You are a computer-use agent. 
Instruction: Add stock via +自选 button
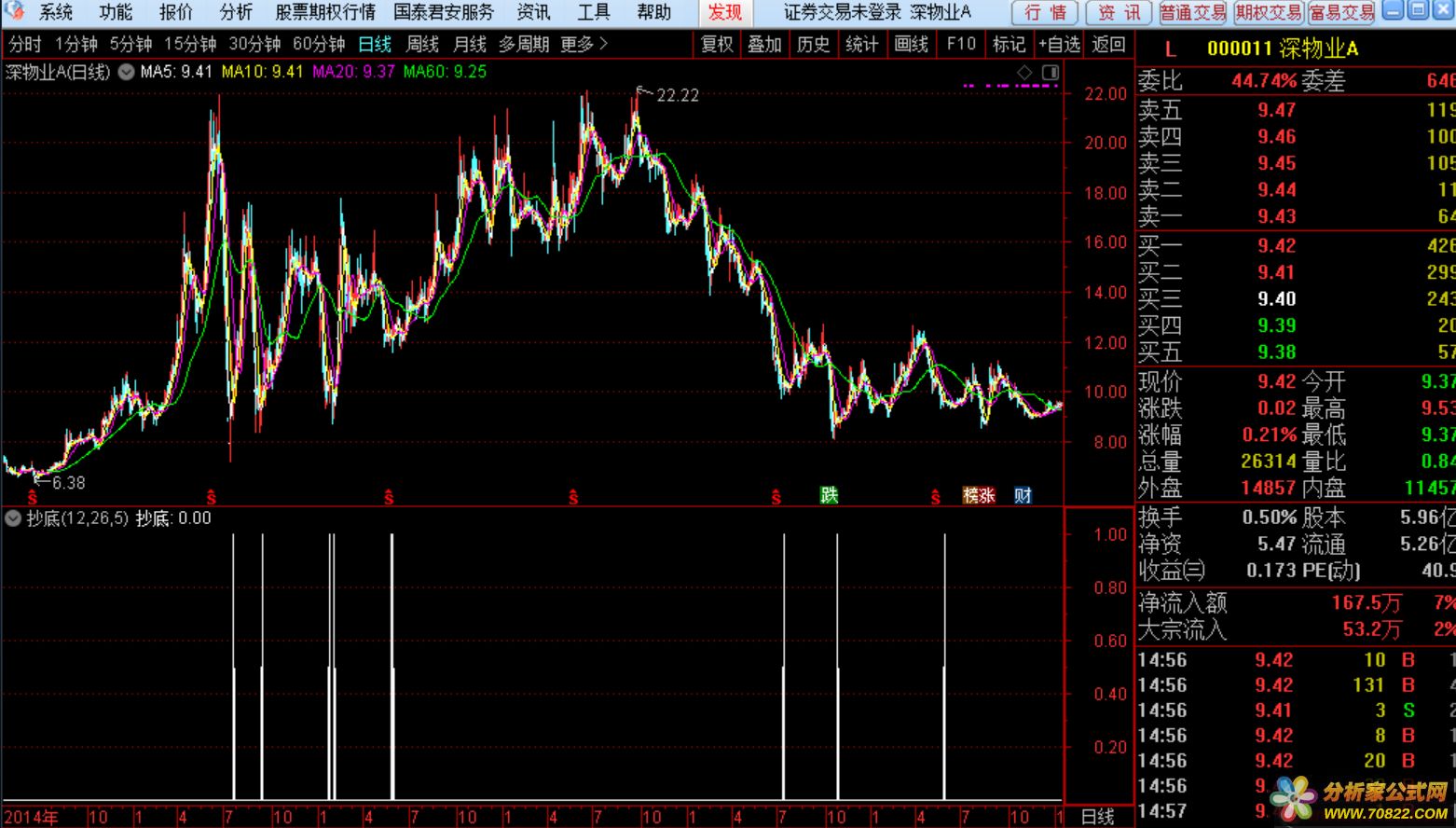point(1059,44)
